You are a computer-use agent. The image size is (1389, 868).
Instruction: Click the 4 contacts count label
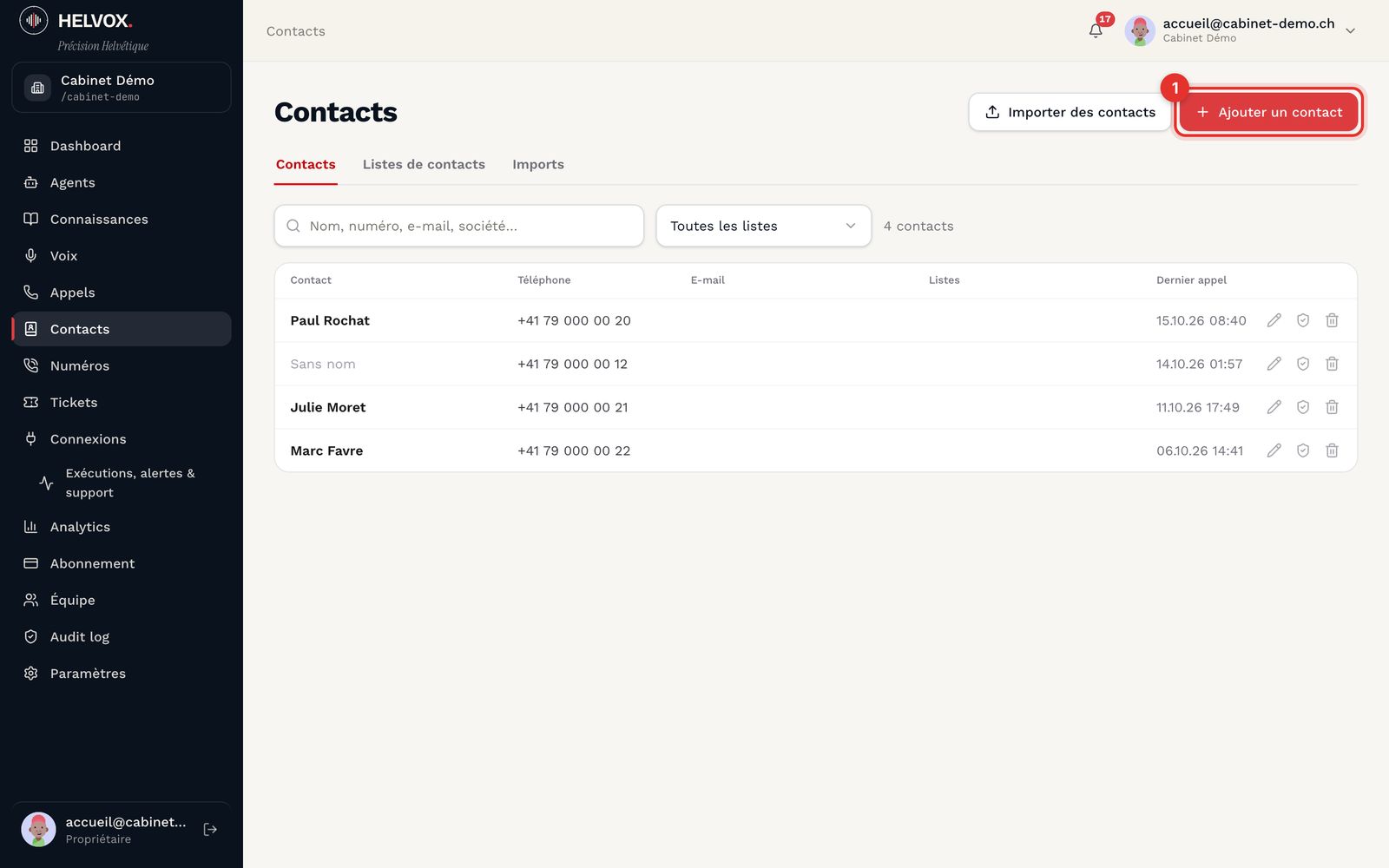918,226
